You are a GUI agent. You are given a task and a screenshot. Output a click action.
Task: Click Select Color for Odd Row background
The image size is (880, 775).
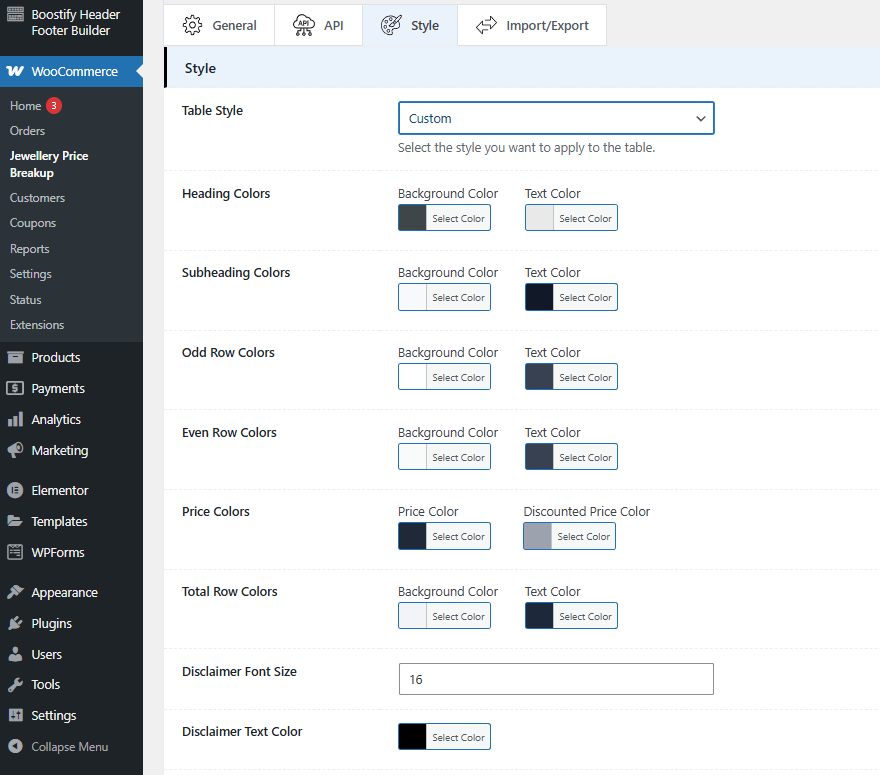[x=458, y=377]
